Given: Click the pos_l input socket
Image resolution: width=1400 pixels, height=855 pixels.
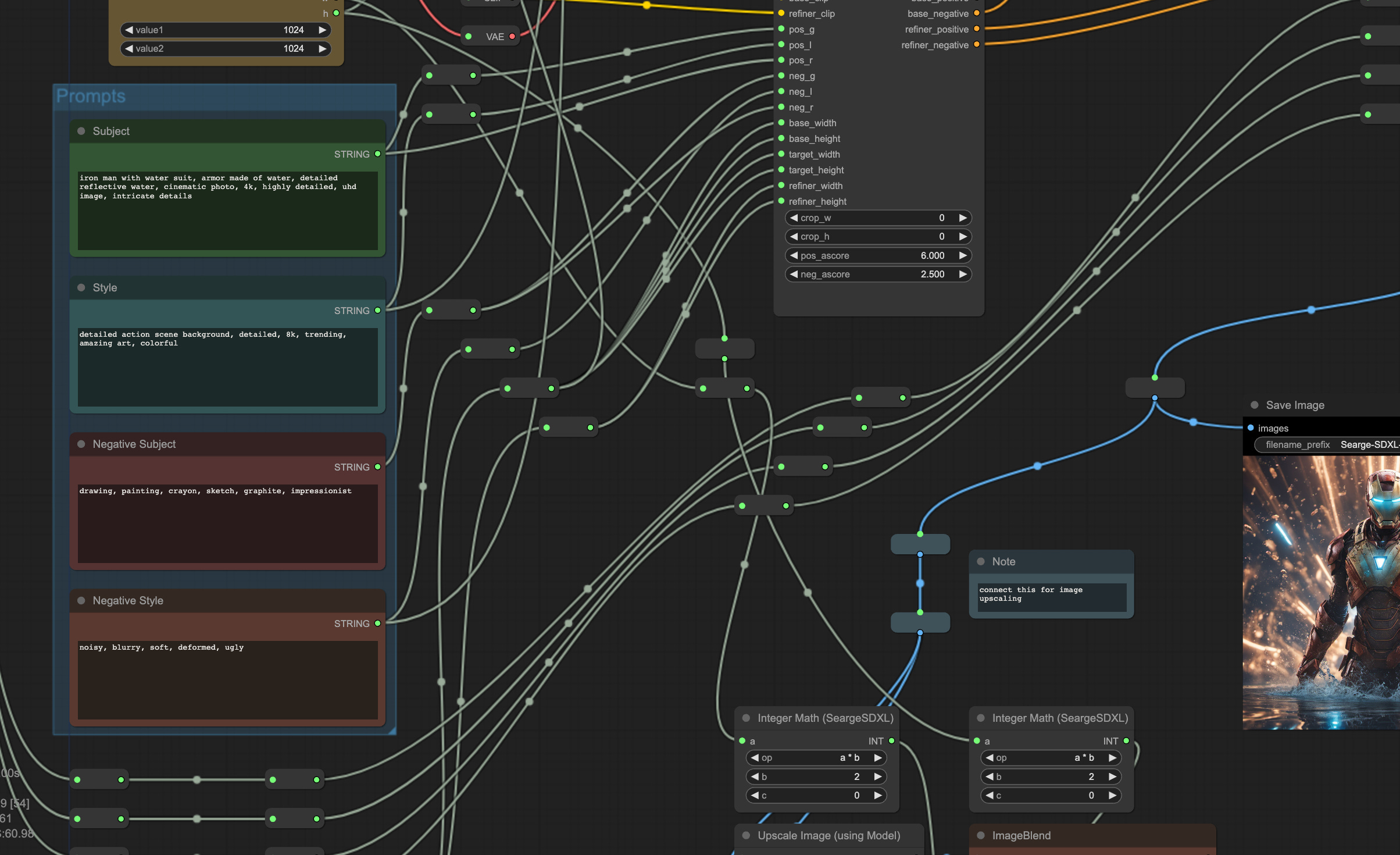Looking at the screenshot, I should (781, 44).
